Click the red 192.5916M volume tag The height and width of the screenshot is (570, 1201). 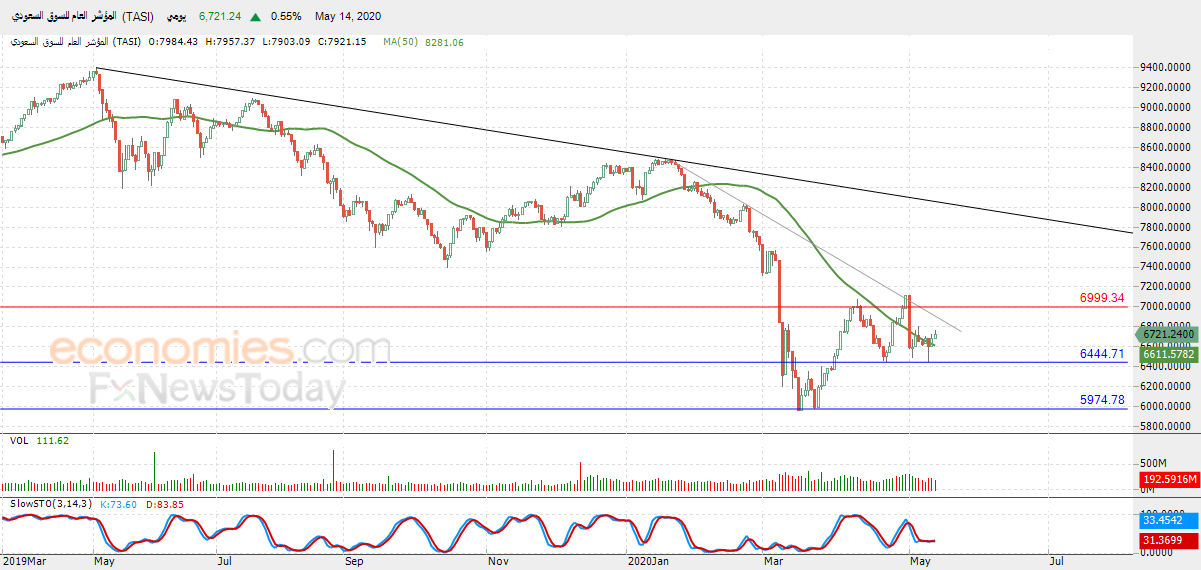click(x=1169, y=480)
